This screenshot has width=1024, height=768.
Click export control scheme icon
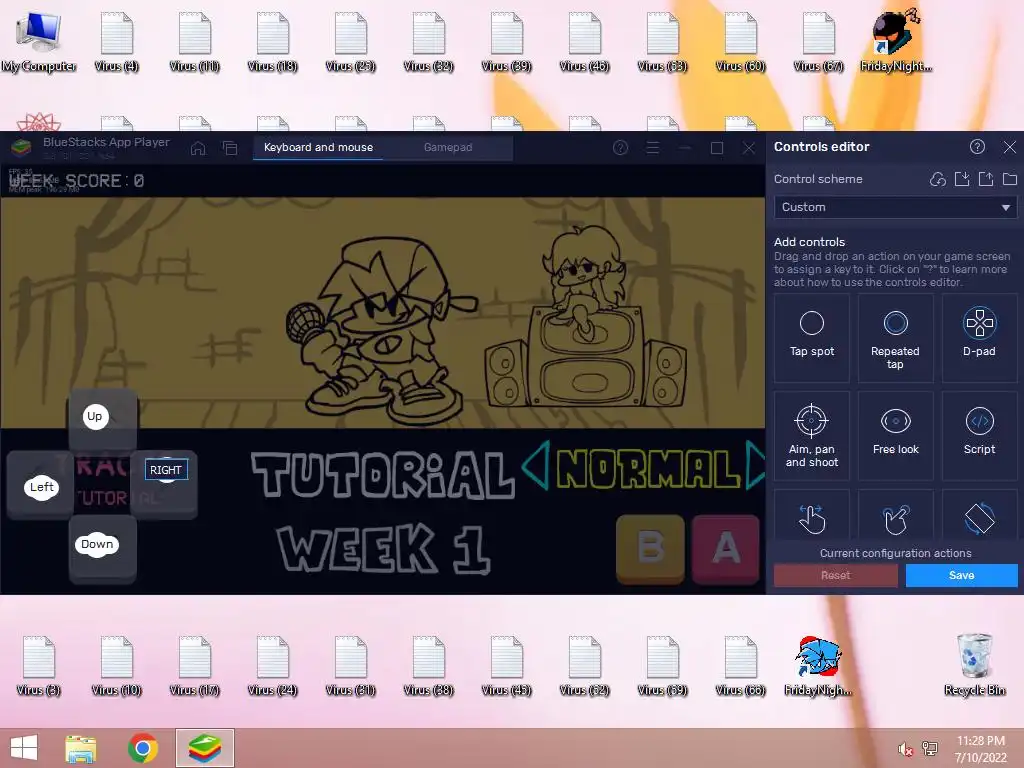click(986, 179)
